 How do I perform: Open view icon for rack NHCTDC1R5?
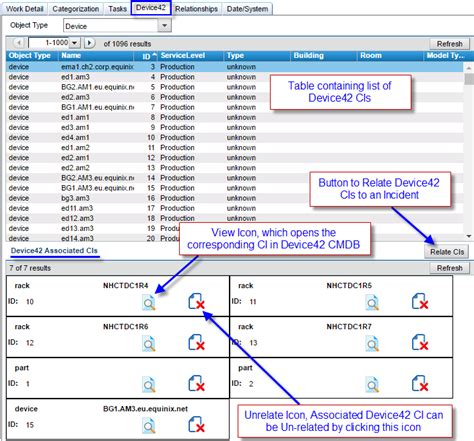[x=372, y=302]
